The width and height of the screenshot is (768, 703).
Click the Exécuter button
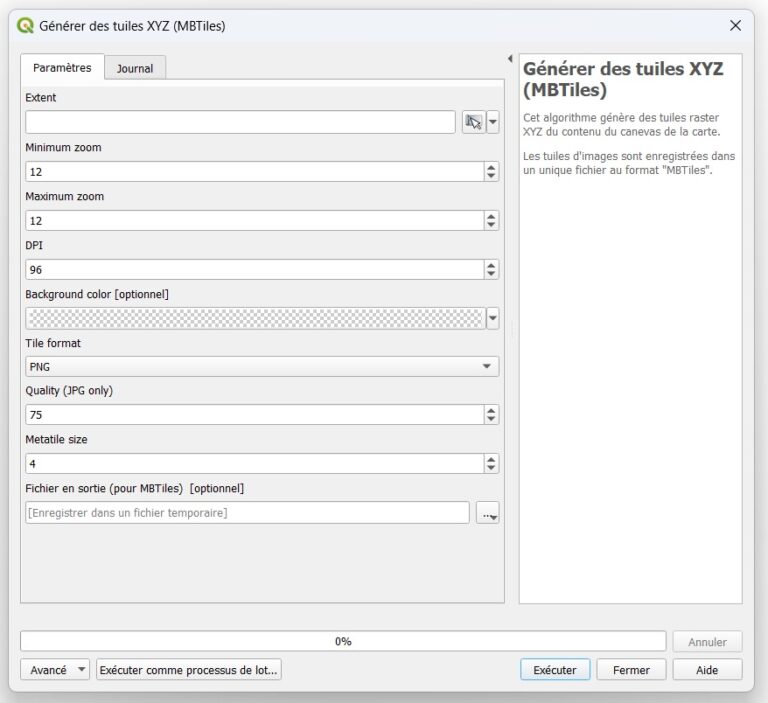[x=555, y=670]
